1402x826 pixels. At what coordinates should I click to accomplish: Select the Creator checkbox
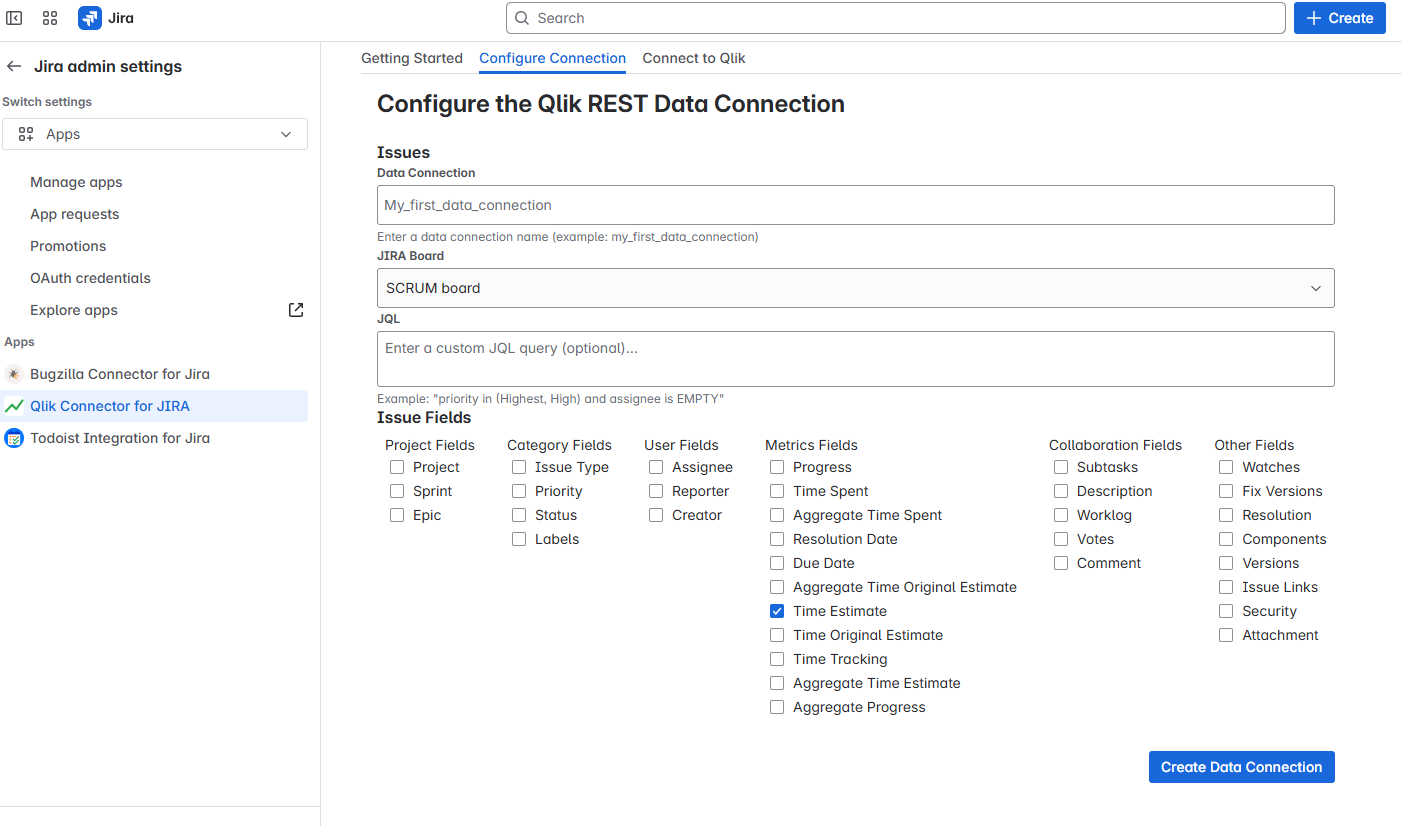[656, 515]
